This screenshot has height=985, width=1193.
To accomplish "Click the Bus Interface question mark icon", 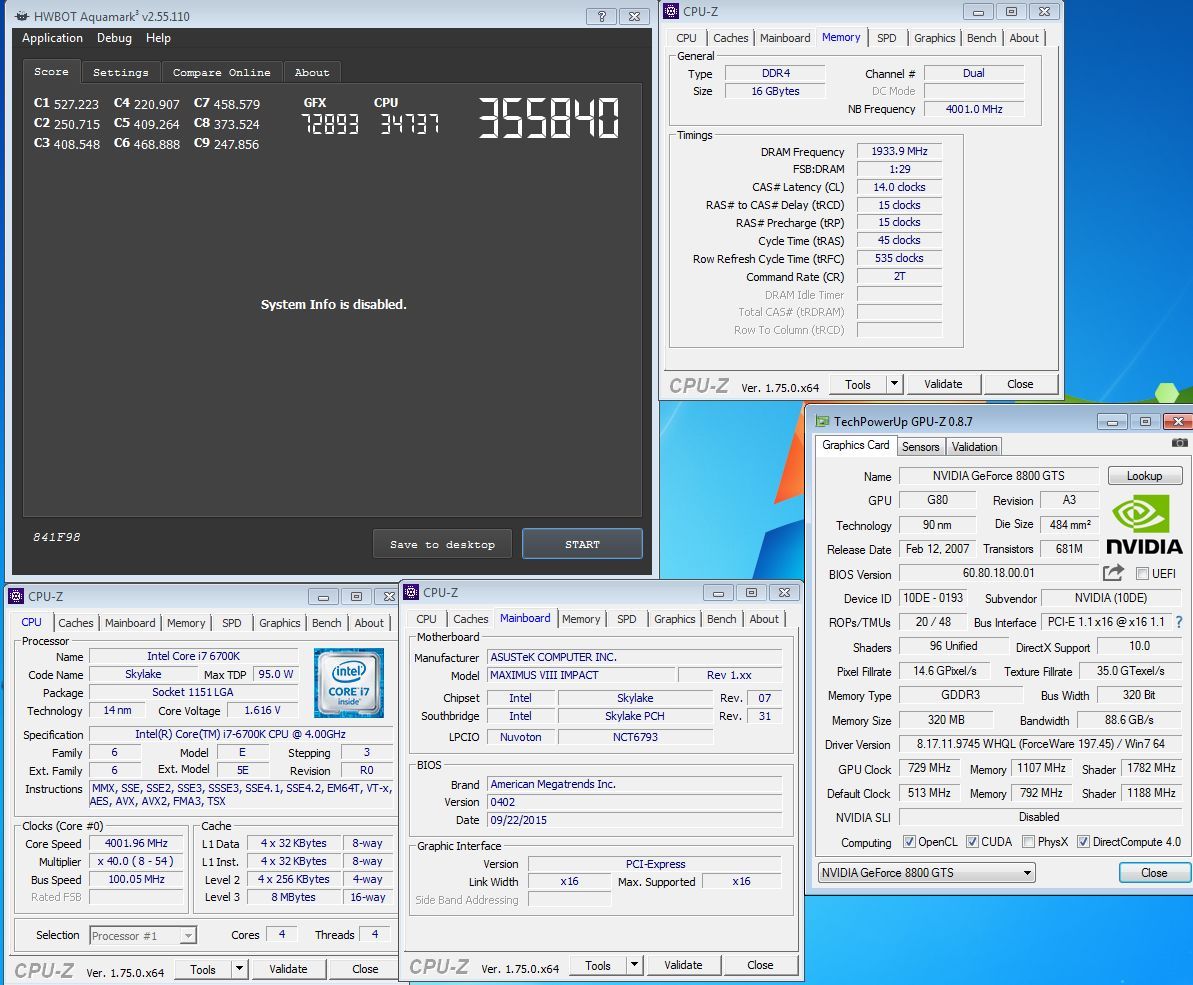I will 1179,622.
